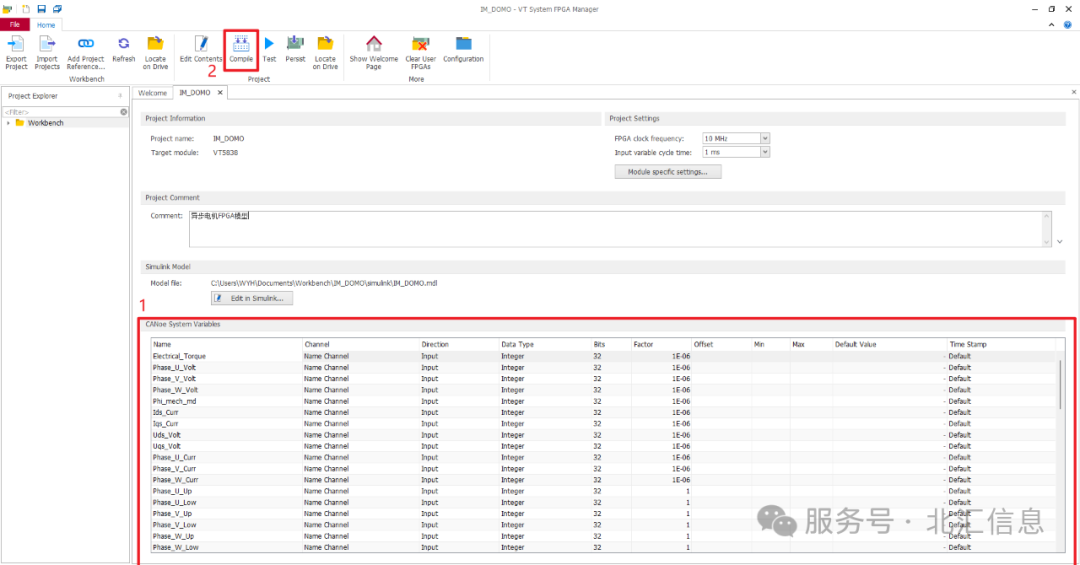Open Input variable cycle time dropdown
Viewport: 1080px width, 565px height.
765,152
